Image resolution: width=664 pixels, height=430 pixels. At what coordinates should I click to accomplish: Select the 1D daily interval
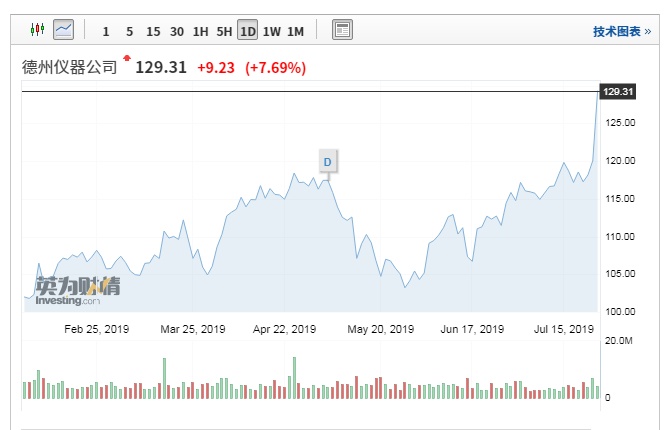click(247, 31)
